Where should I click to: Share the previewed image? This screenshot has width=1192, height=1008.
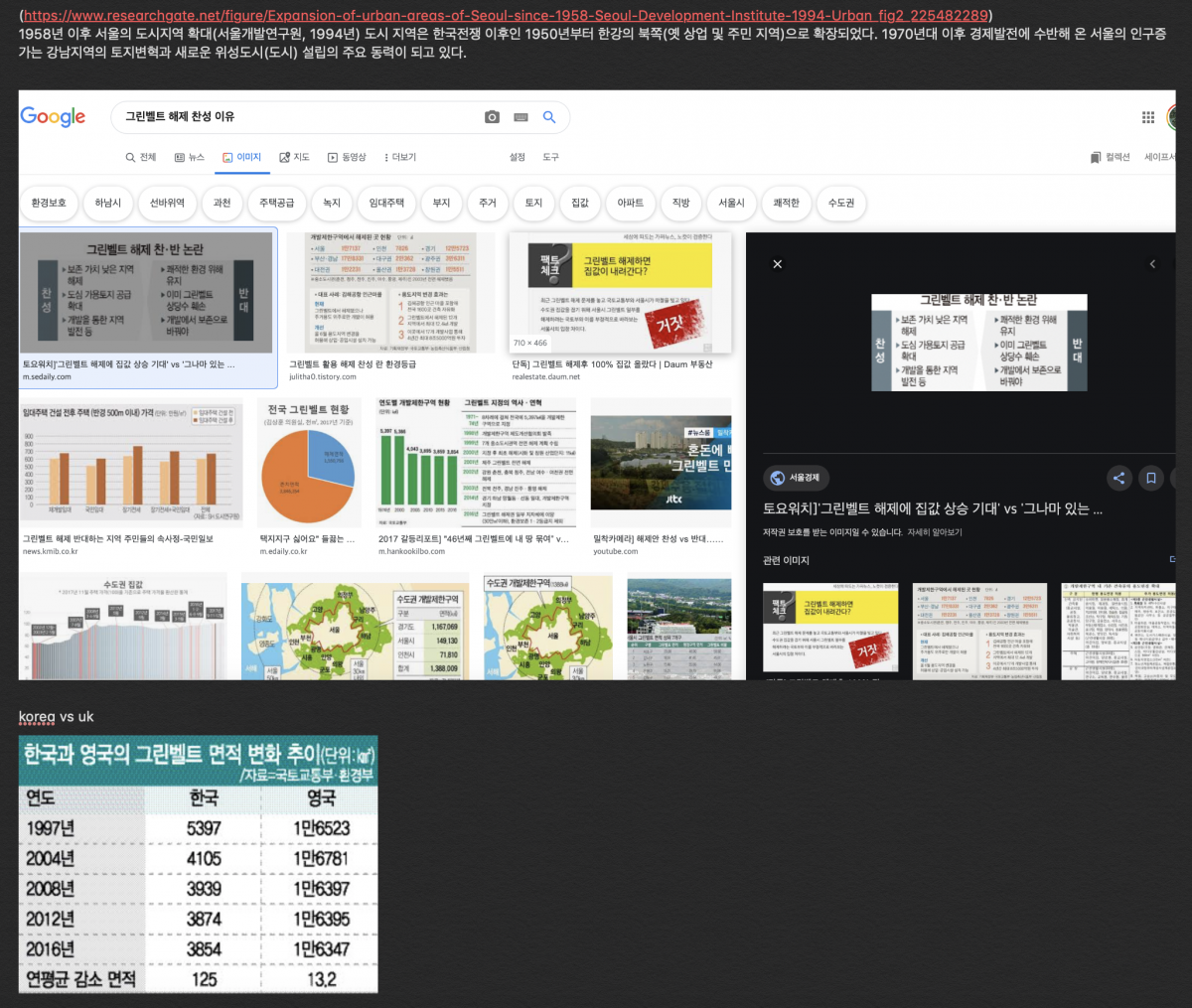pos(1118,478)
